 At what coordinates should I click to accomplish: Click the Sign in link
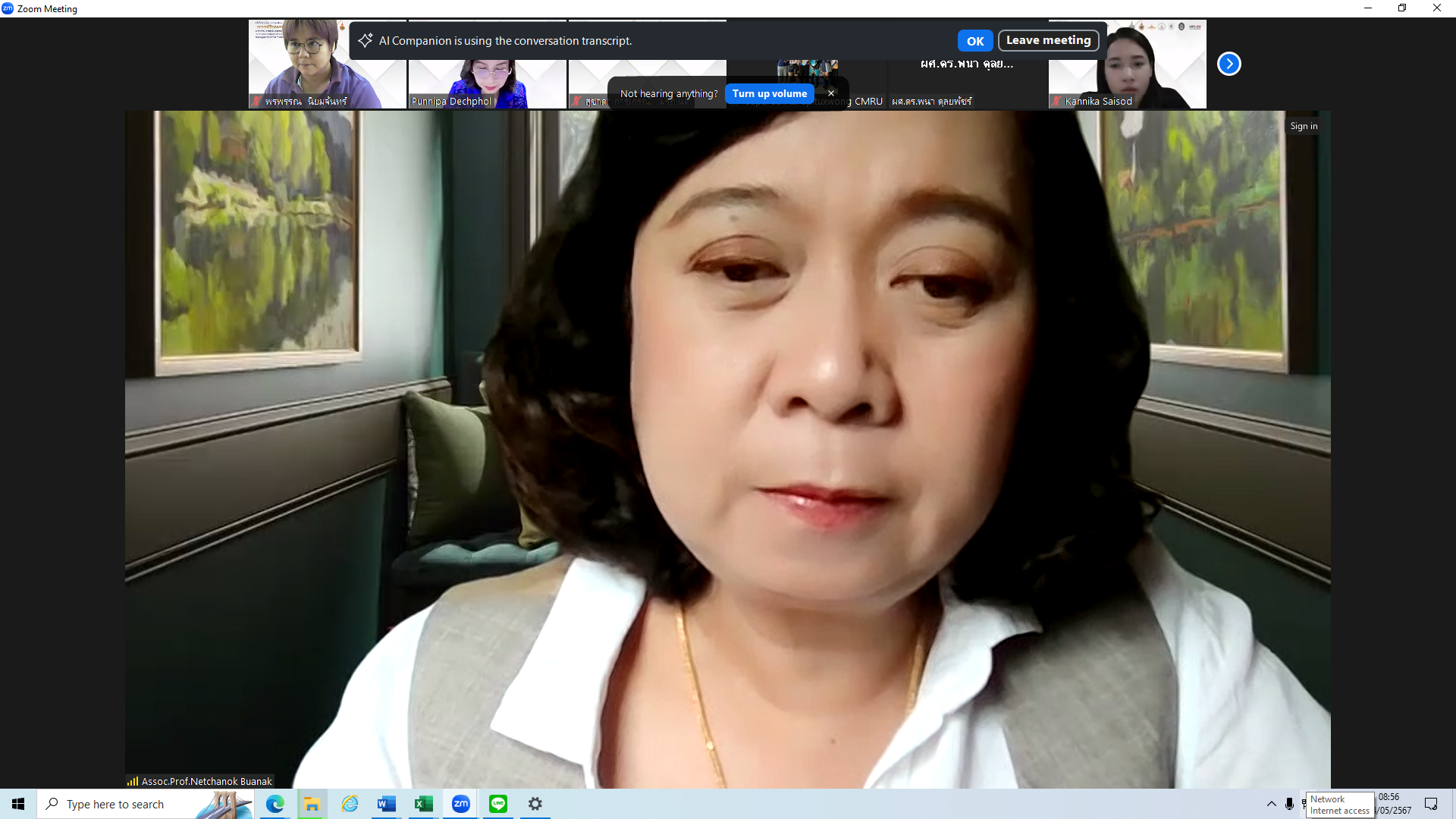click(1304, 126)
